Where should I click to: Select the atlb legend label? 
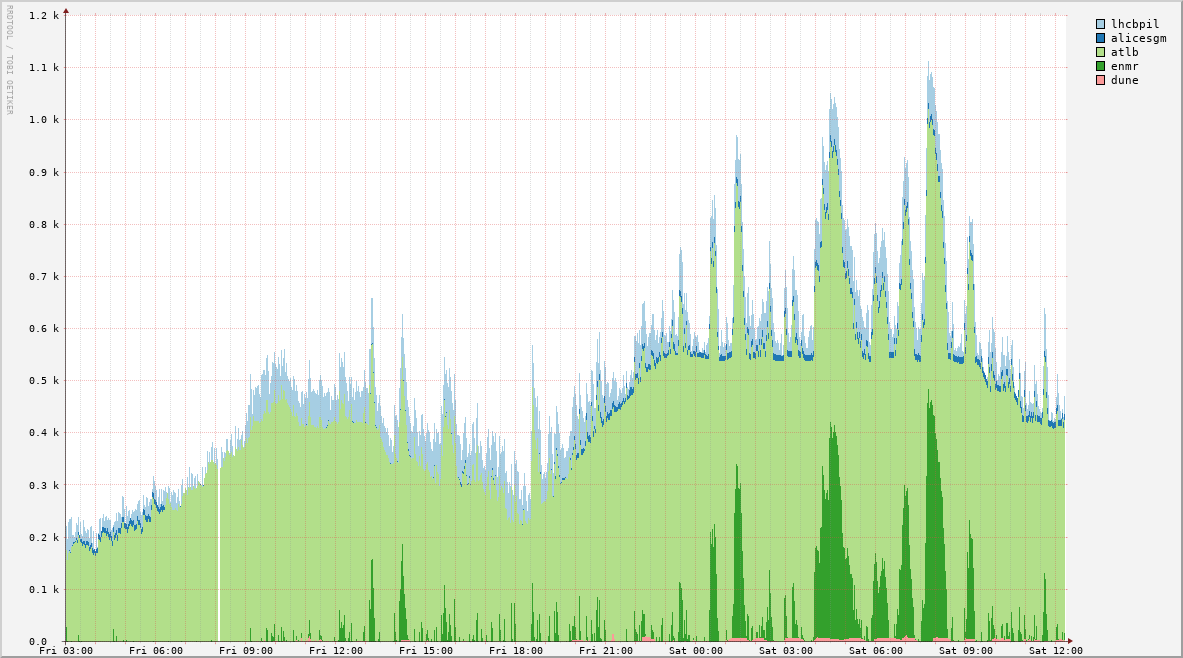tap(1124, 52)
